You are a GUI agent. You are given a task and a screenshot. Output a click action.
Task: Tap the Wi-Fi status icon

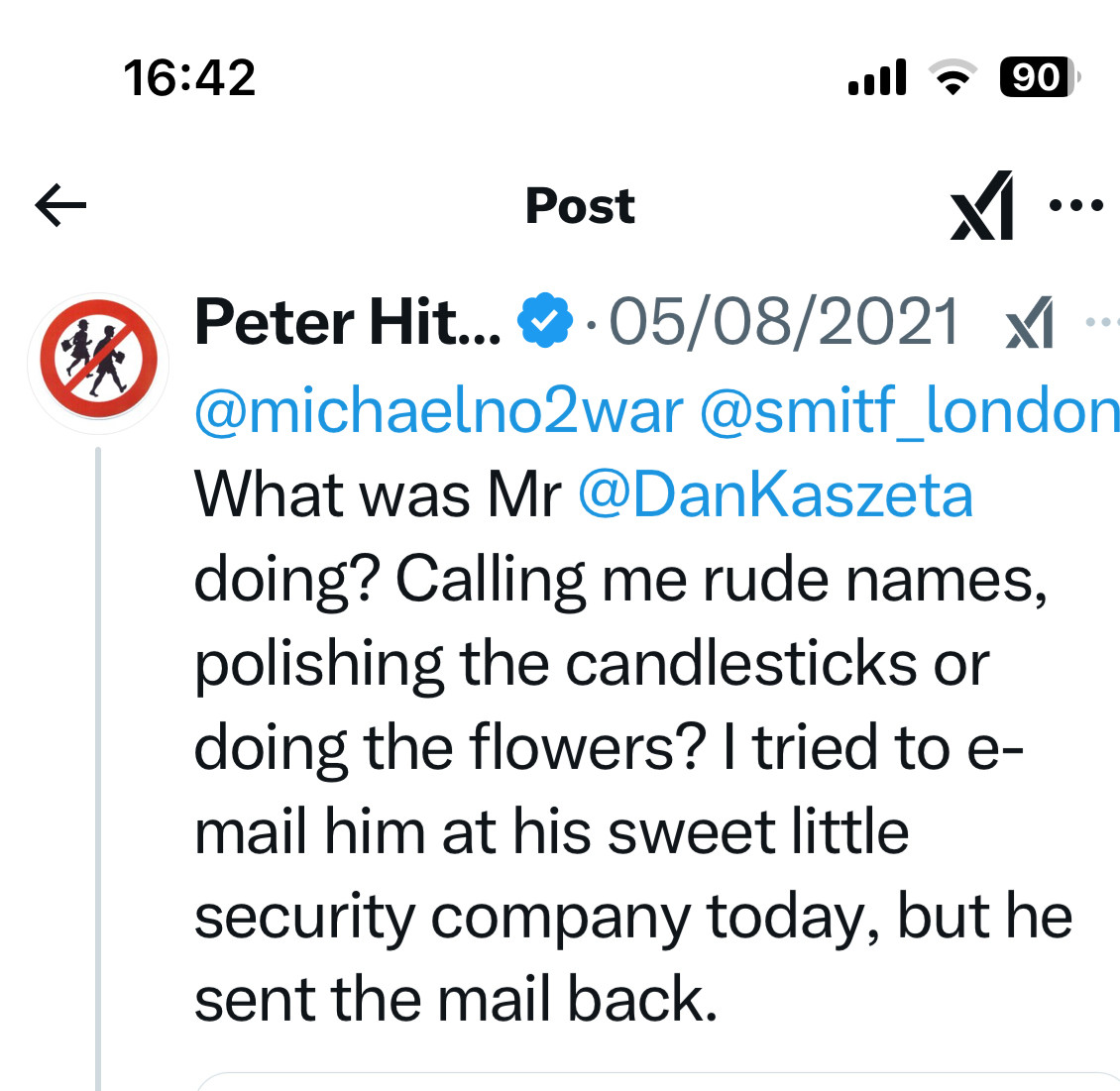[952, 77]
